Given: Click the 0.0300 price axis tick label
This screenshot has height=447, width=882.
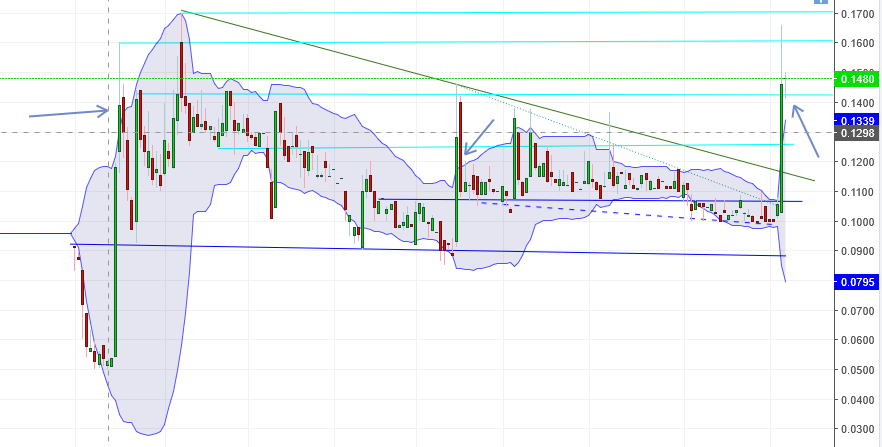Looking at the screenshot, I should coord(858,430).
